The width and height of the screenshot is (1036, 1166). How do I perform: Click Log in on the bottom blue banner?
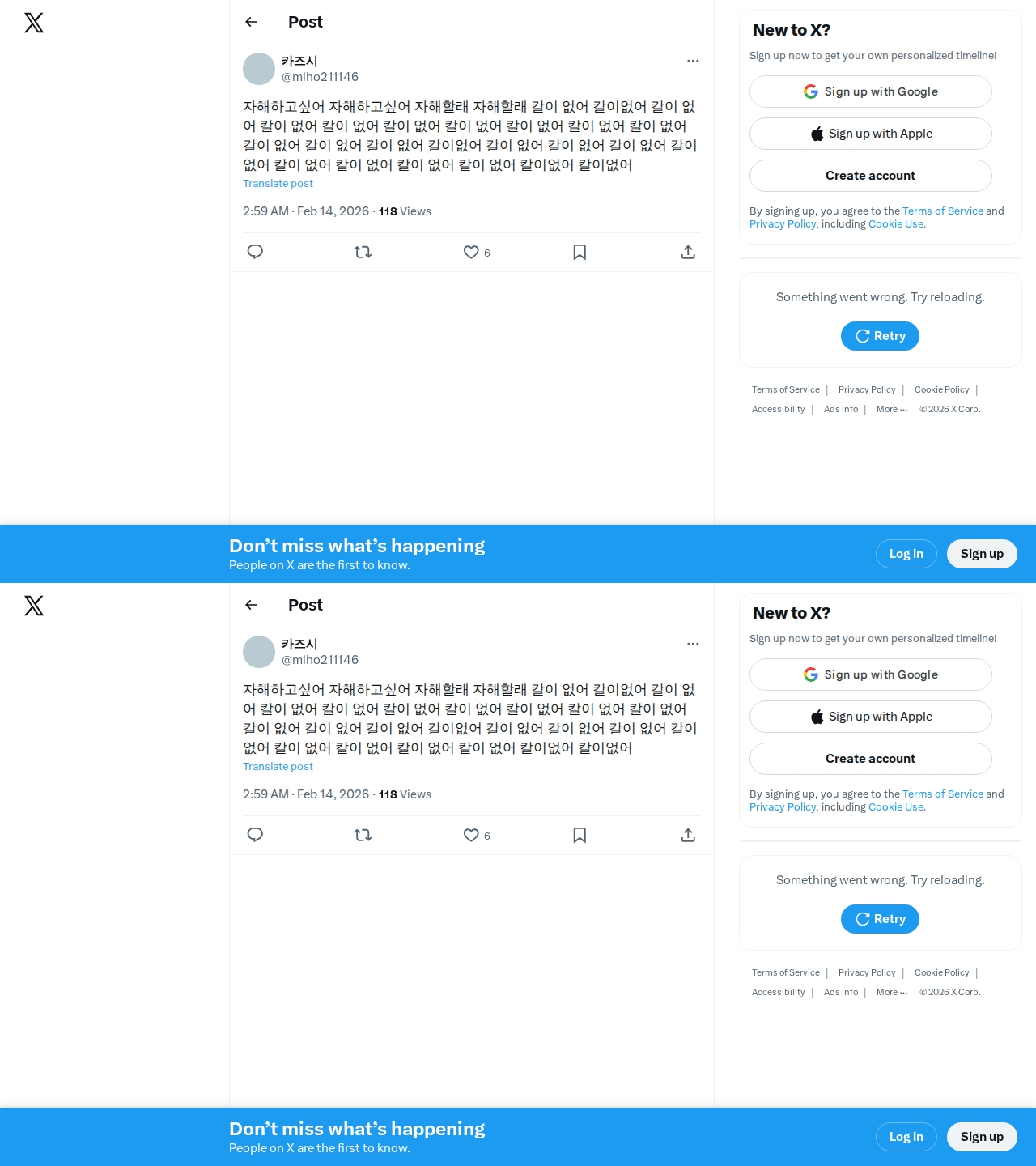[906, 1137]
